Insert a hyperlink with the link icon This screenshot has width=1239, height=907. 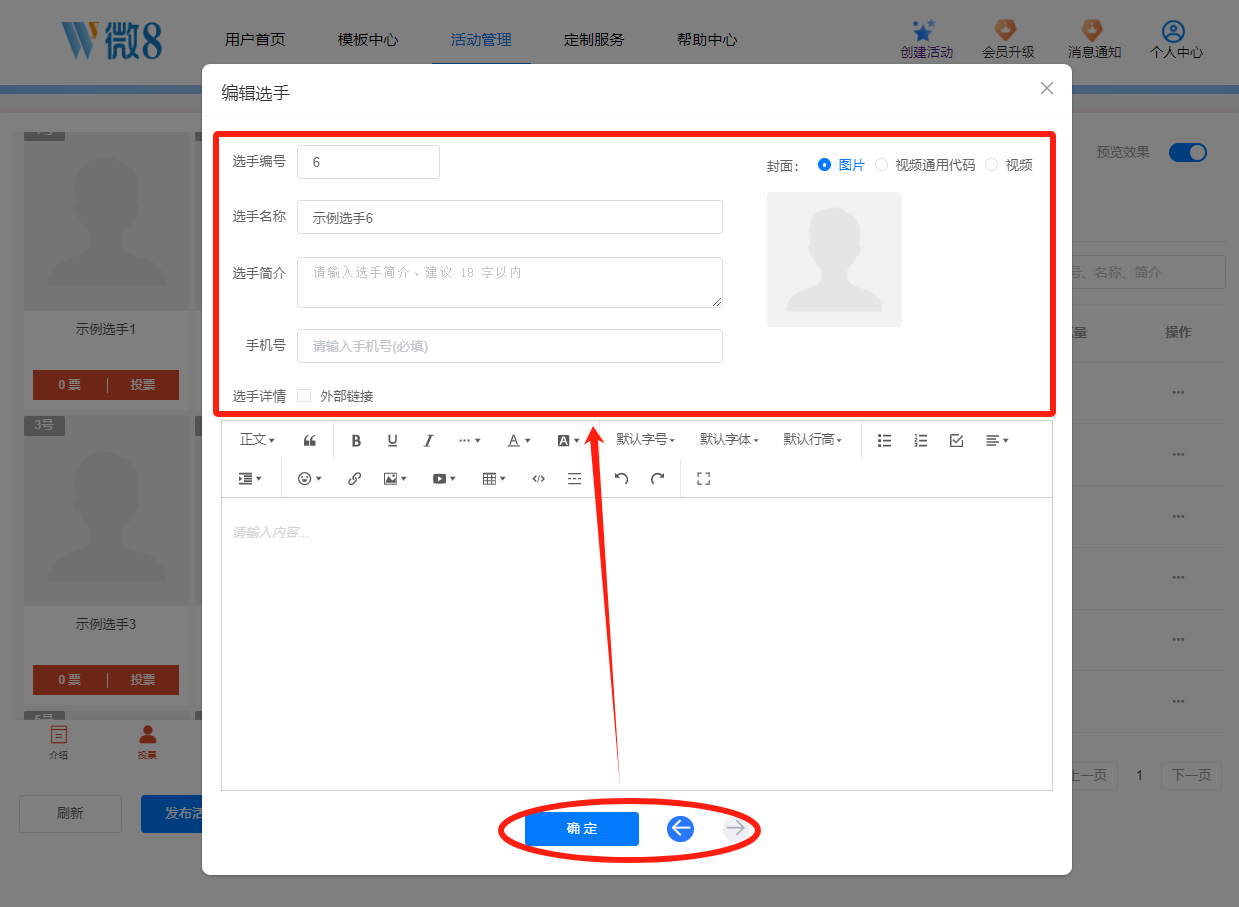[x=354, y=479]
